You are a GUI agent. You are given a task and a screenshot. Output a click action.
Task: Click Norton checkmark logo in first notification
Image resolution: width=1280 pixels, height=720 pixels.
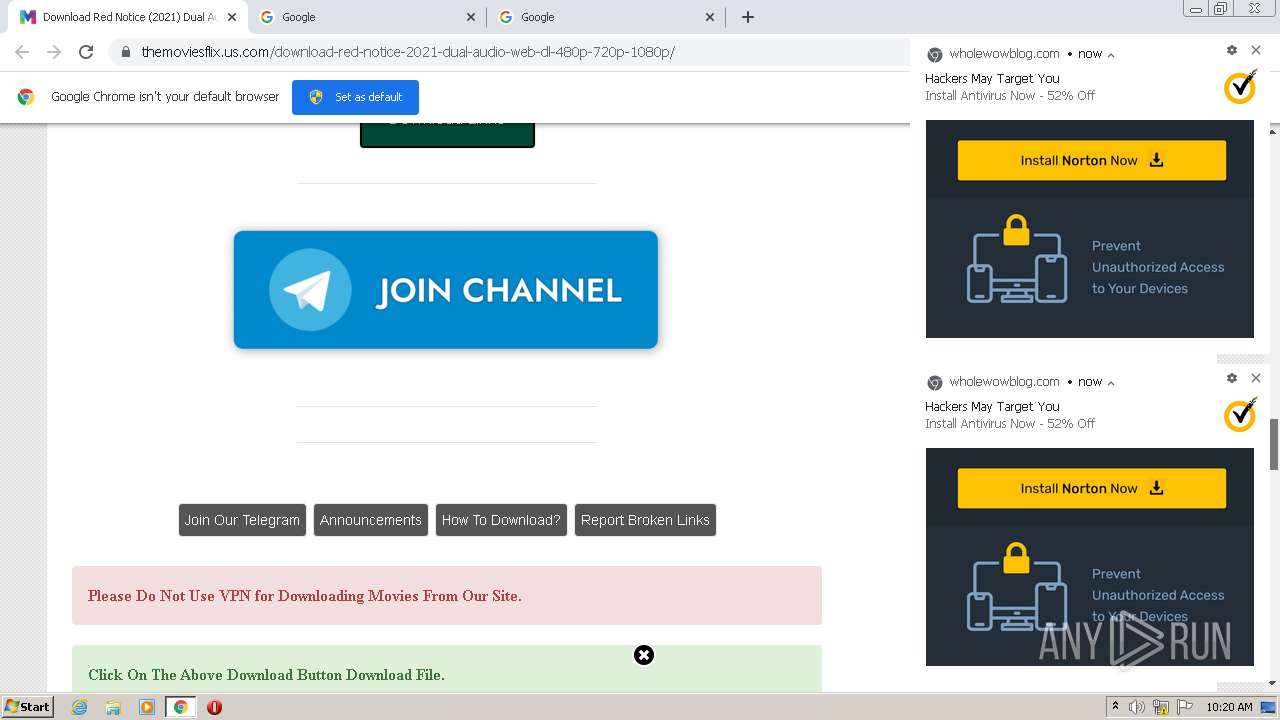(1240, 87)
